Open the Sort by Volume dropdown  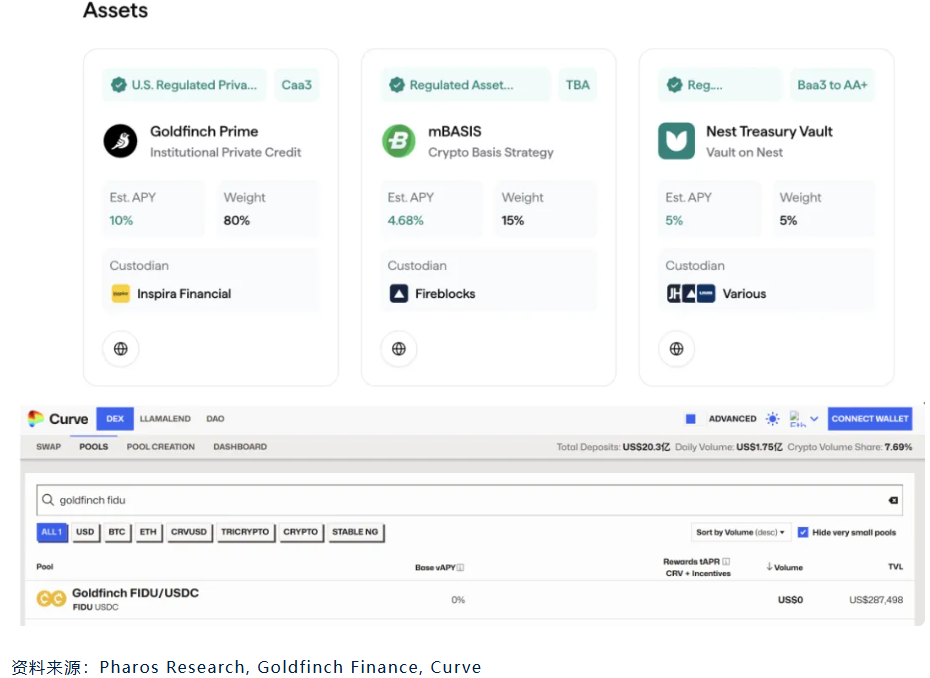741,533
